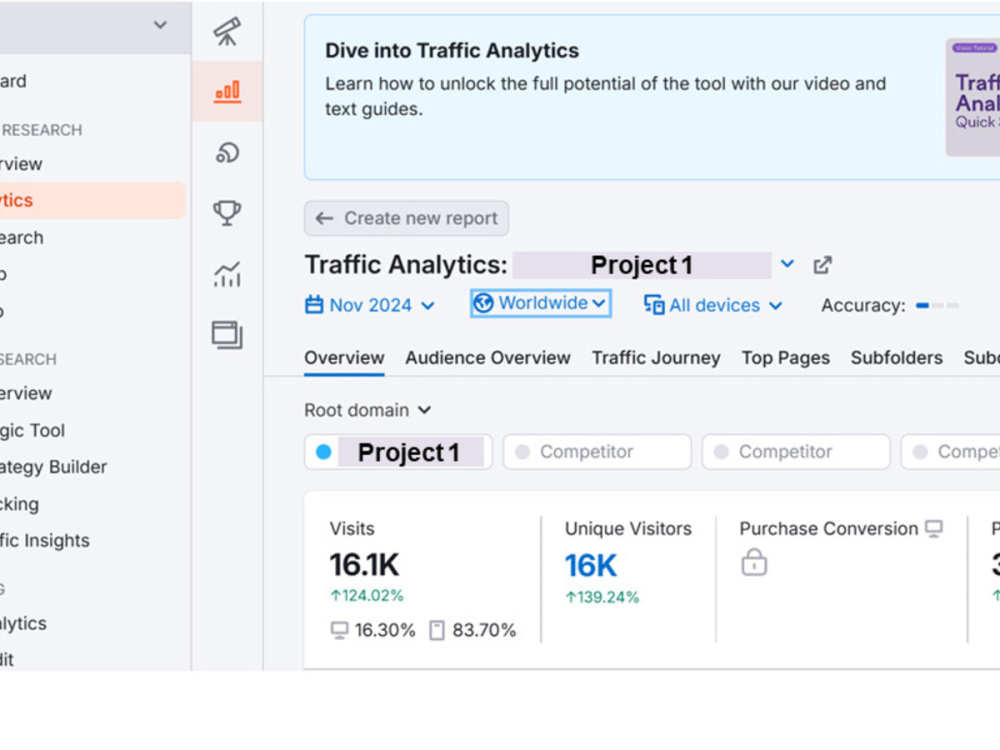Open Strategy Builder in left menu
The image size is (1000, 750).
click(x=54, y=467)
